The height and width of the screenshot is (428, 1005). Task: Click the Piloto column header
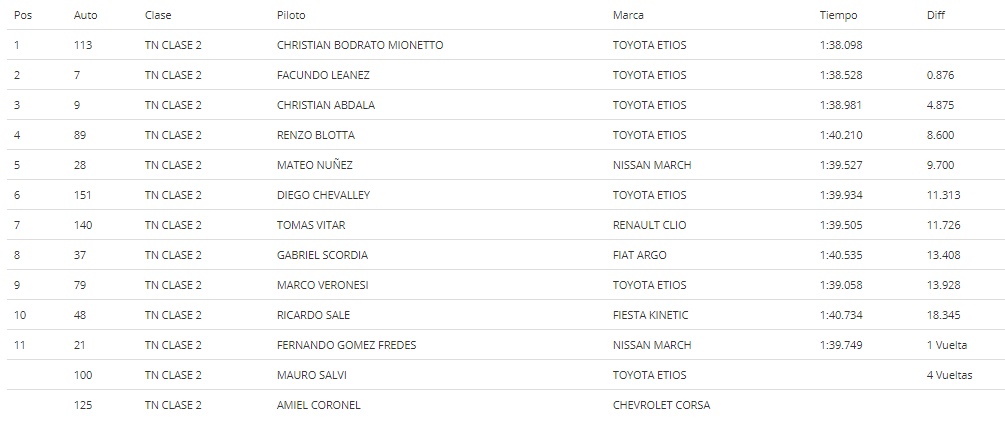291,15
